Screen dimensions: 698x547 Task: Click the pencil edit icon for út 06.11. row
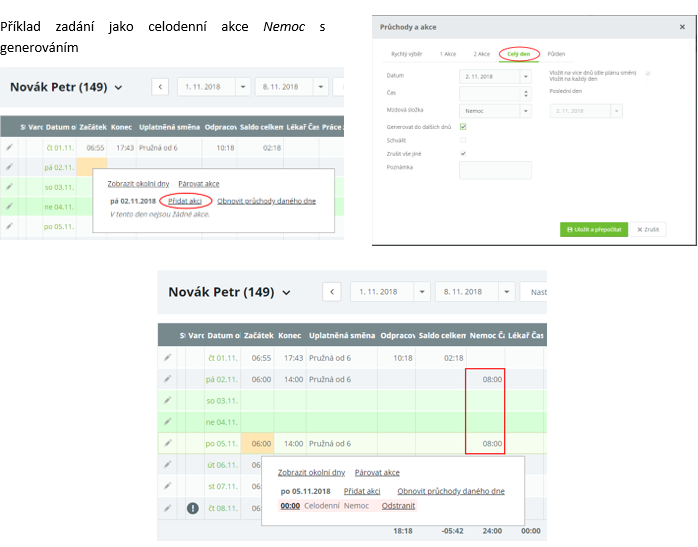[168, 464]
